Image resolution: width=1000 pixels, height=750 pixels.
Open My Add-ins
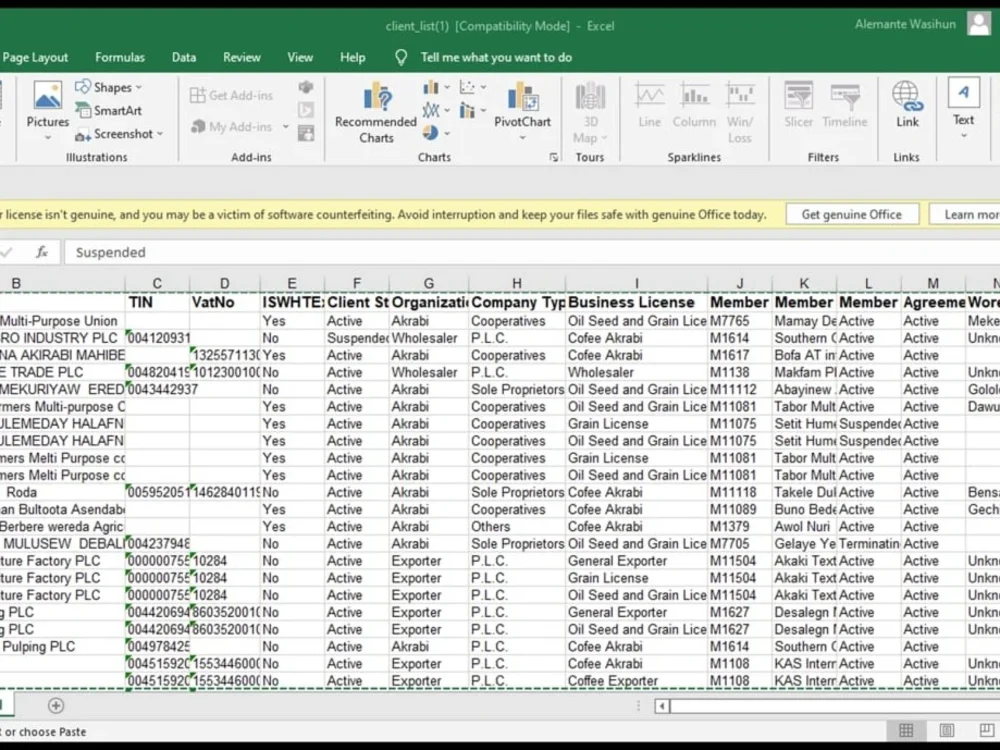pyautogui.click(x=232, y=127)
